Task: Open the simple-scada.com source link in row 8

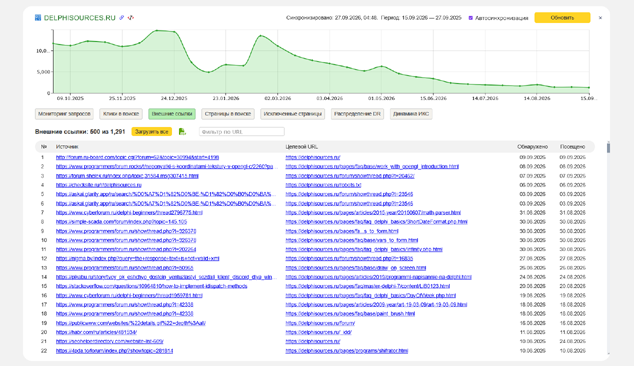Action: coord(121,222)
